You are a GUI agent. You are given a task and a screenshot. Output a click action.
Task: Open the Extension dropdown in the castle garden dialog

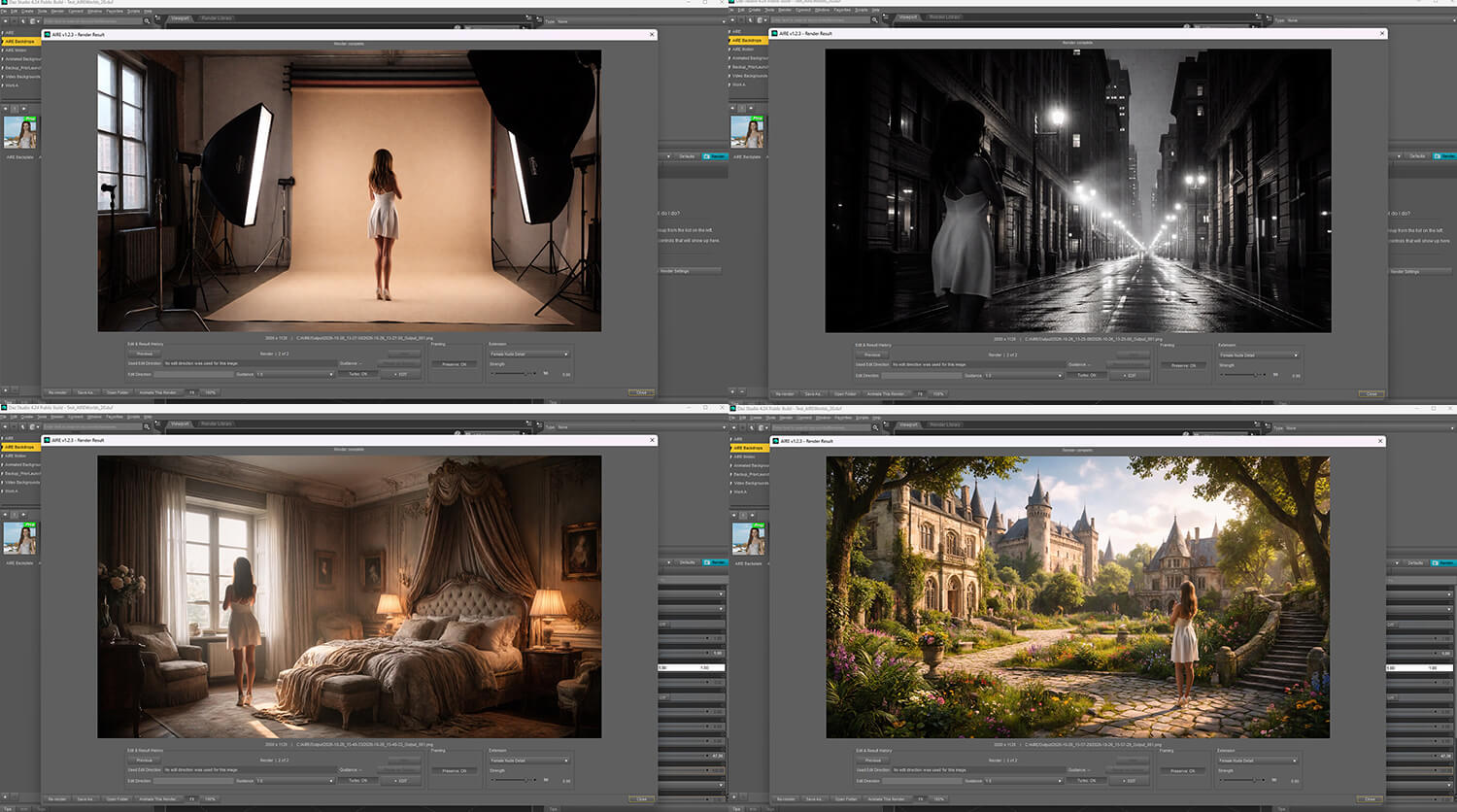pos(1258,761)
